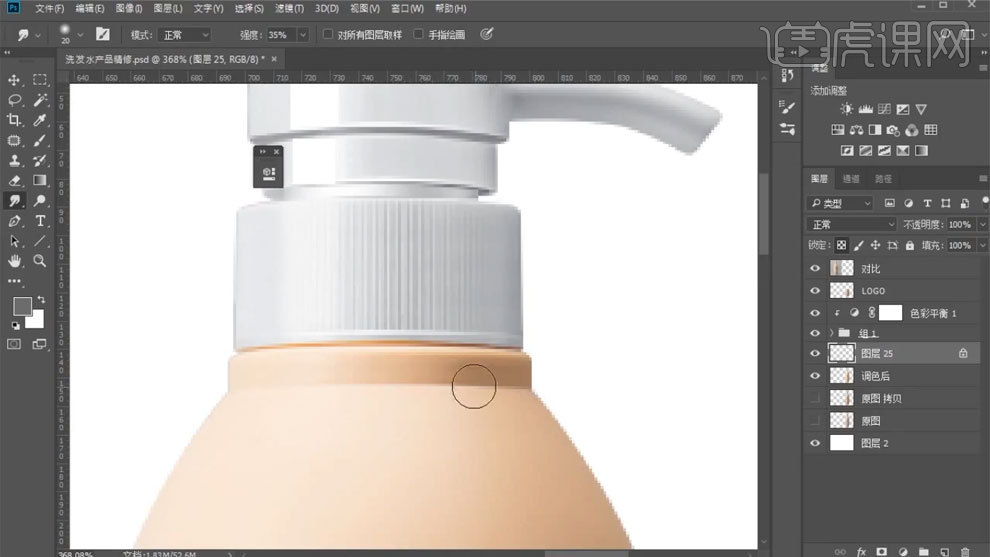Viewport: 990px width, 557px height.
Task: Enable sample all layers checkbox
Action: pos(328,34)
